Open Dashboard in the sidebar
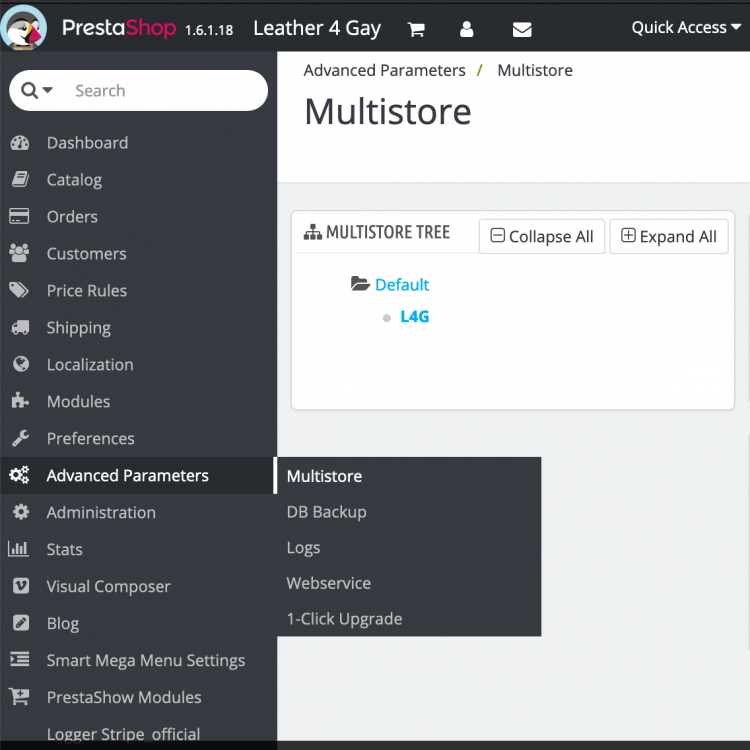Image resolution: width=750 pixels, height=750 pixels. click(88, 143)
